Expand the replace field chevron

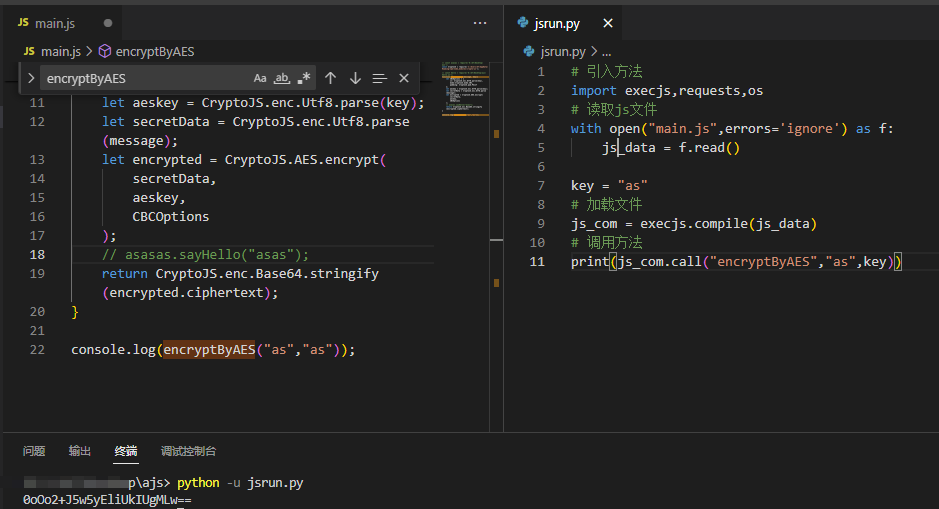(31, 78)
